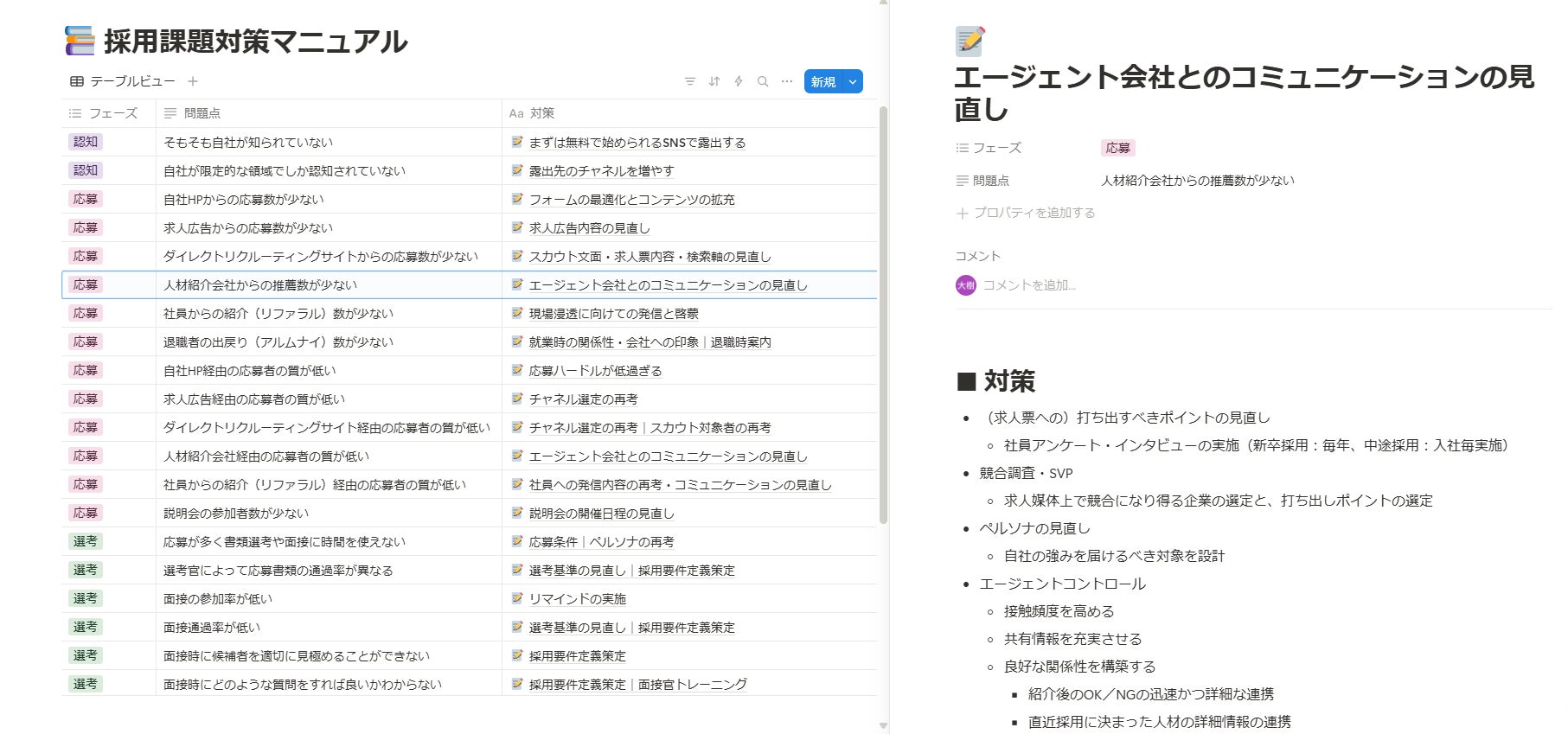Click the cell 選考官によって応募書類の通過率が異なる
1568x734 pixels.
click(x=329, y=570)
